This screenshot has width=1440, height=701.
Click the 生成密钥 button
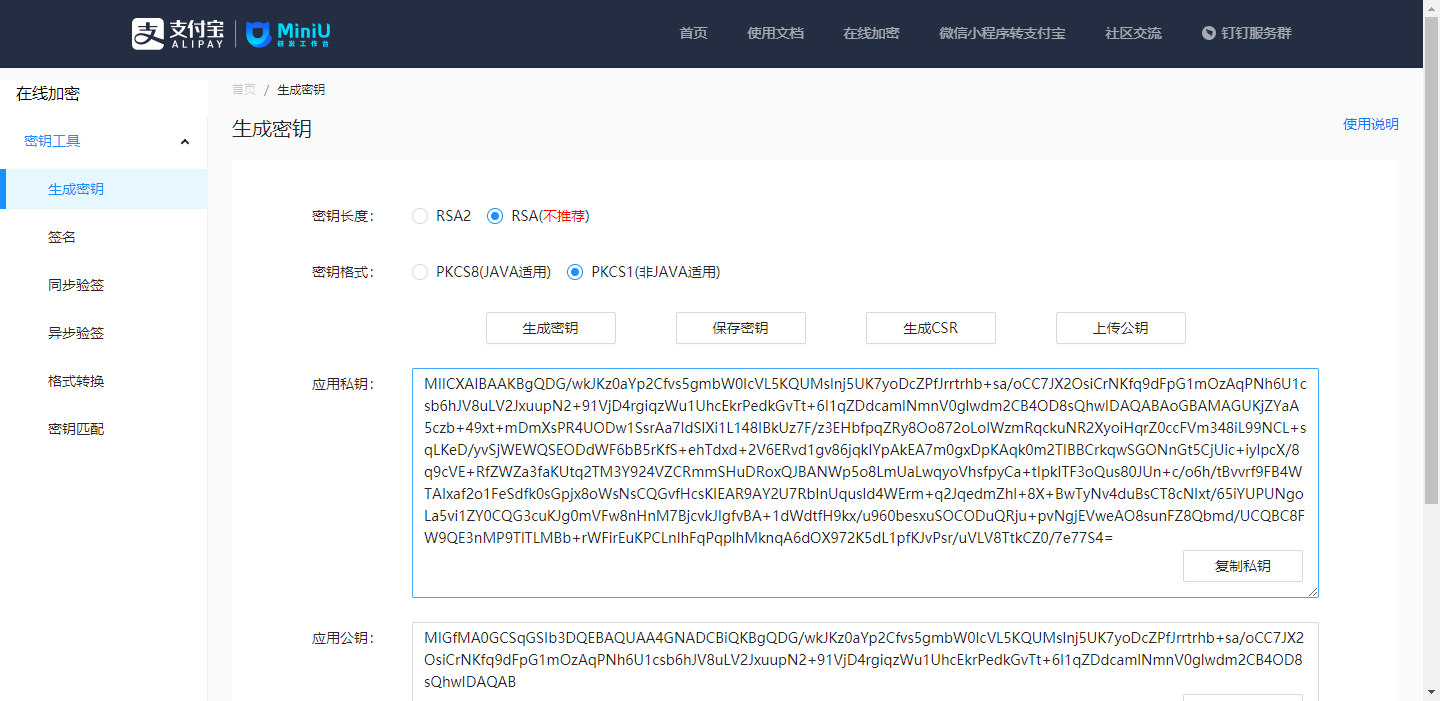(x=550, y=328)
